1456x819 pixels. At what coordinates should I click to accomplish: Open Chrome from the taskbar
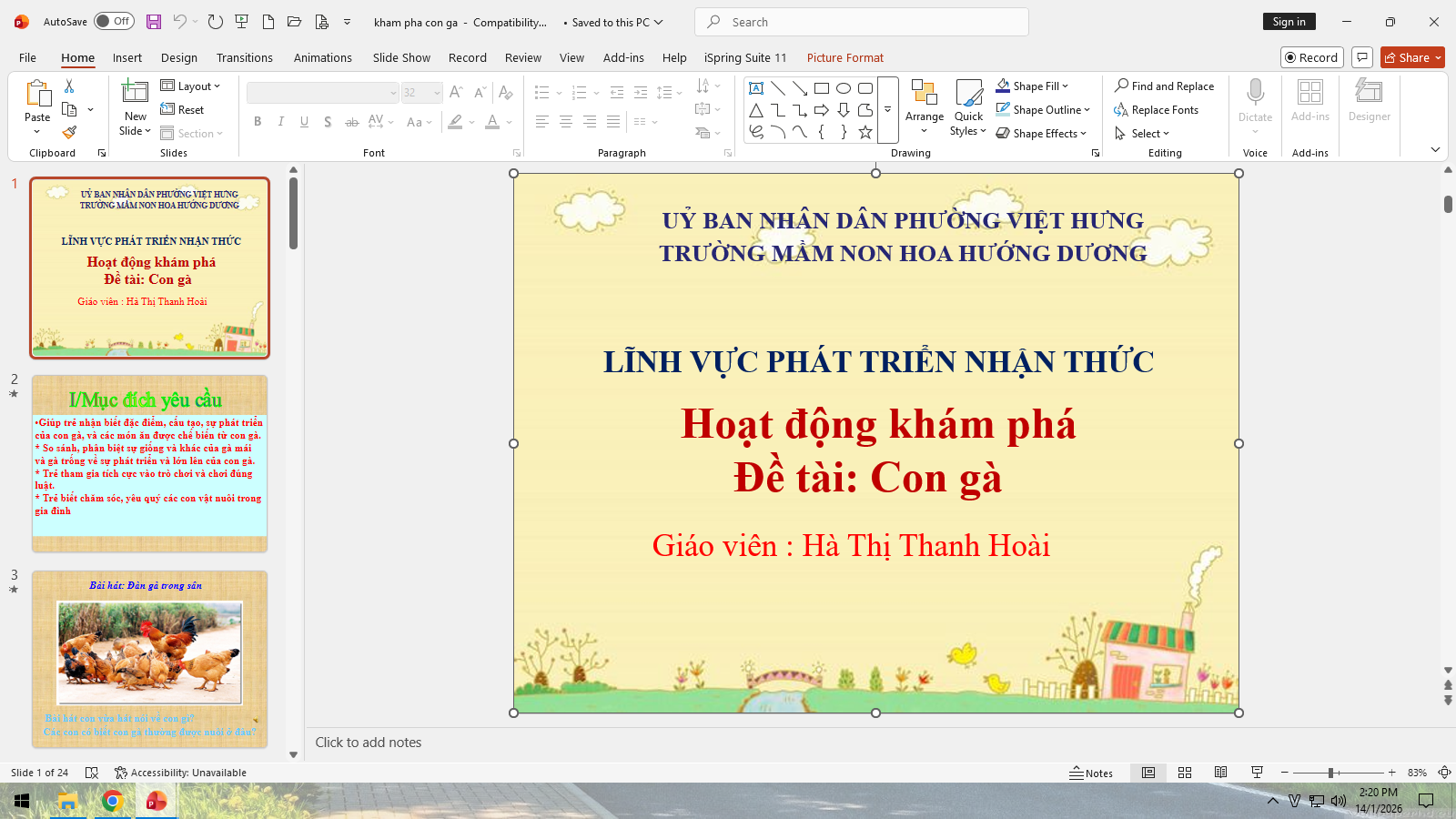click(113, 801)
